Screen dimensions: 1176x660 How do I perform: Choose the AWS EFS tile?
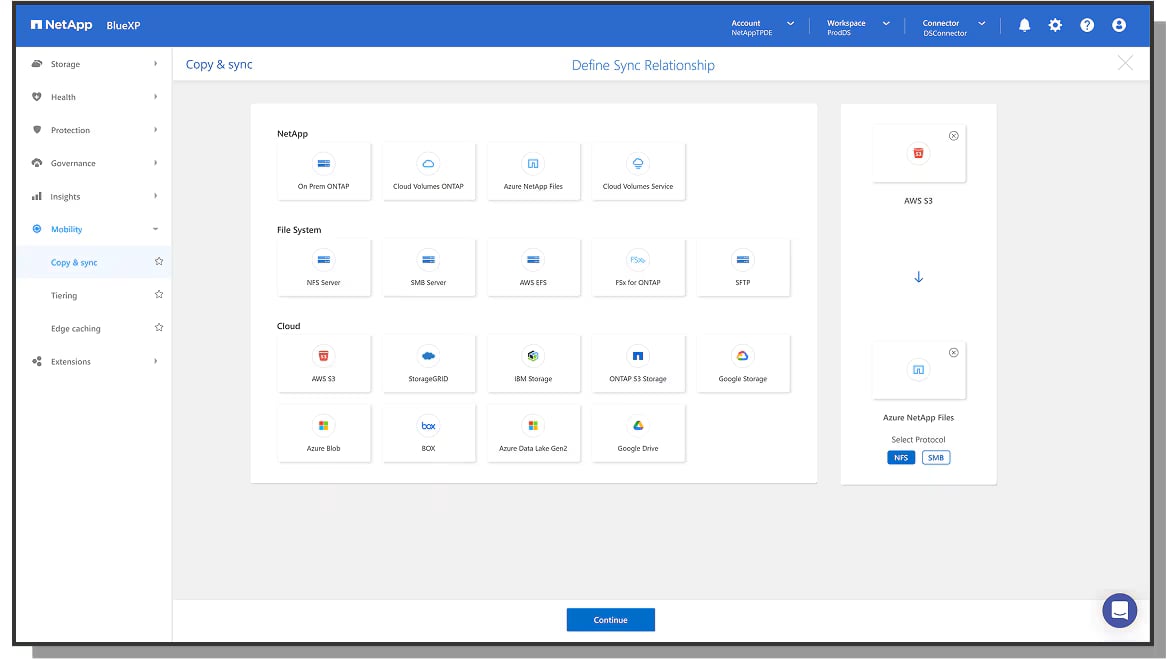tap(533, 268)
